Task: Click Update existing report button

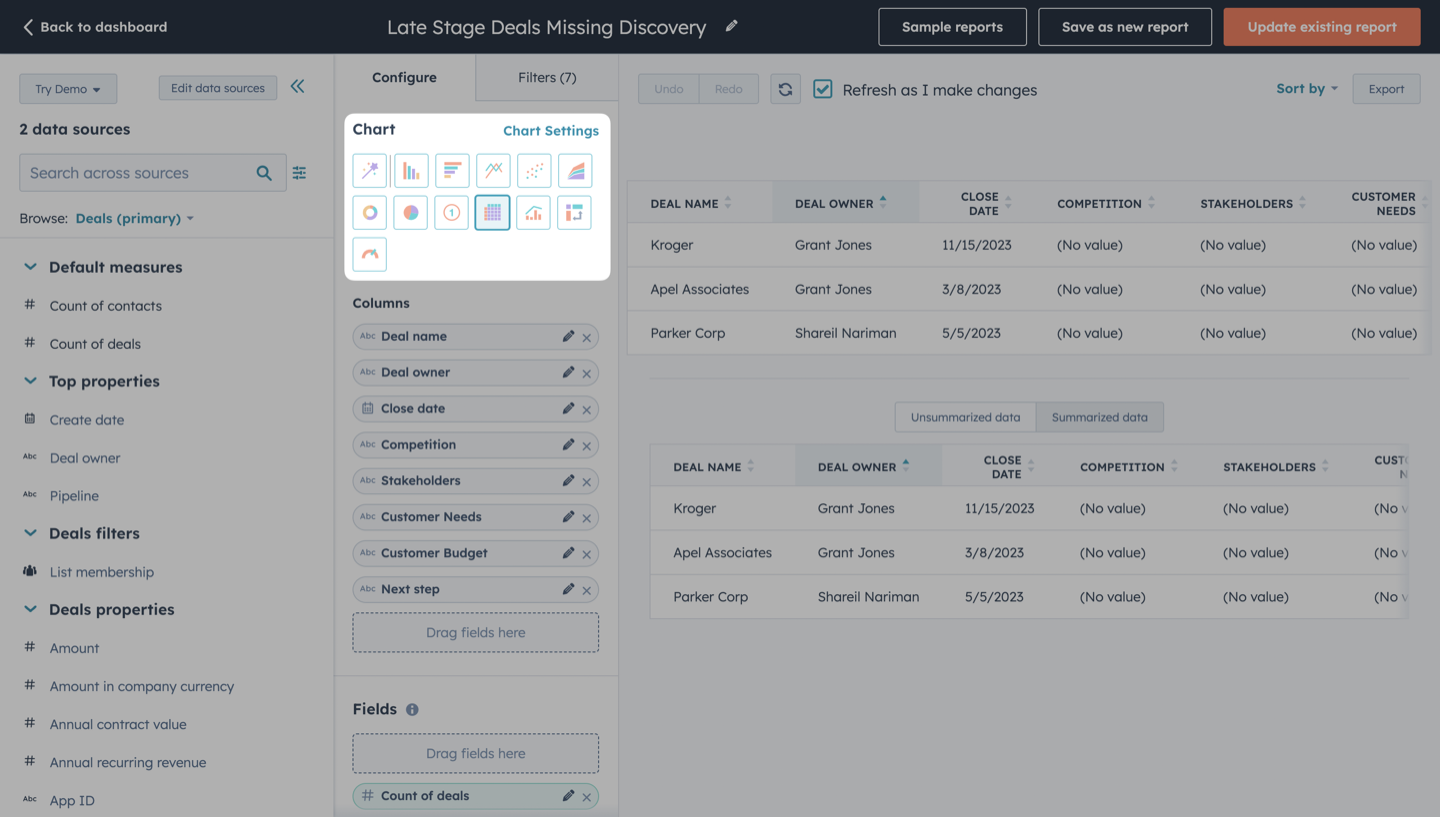Action: coord(1322,27)
